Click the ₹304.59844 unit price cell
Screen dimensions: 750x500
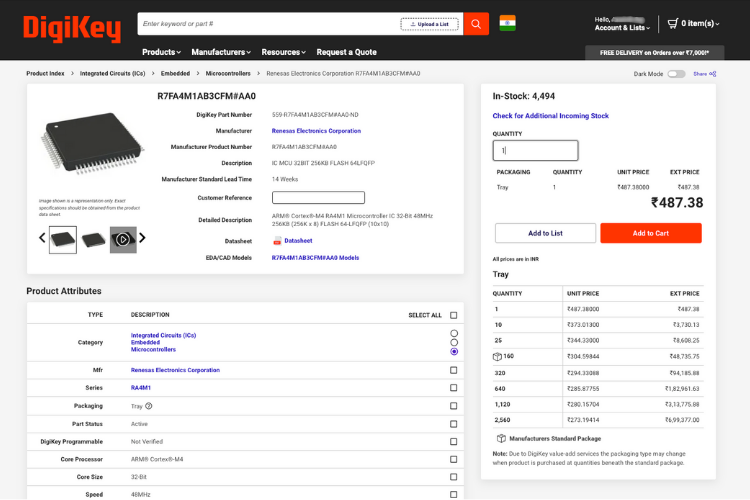[583, 356]
